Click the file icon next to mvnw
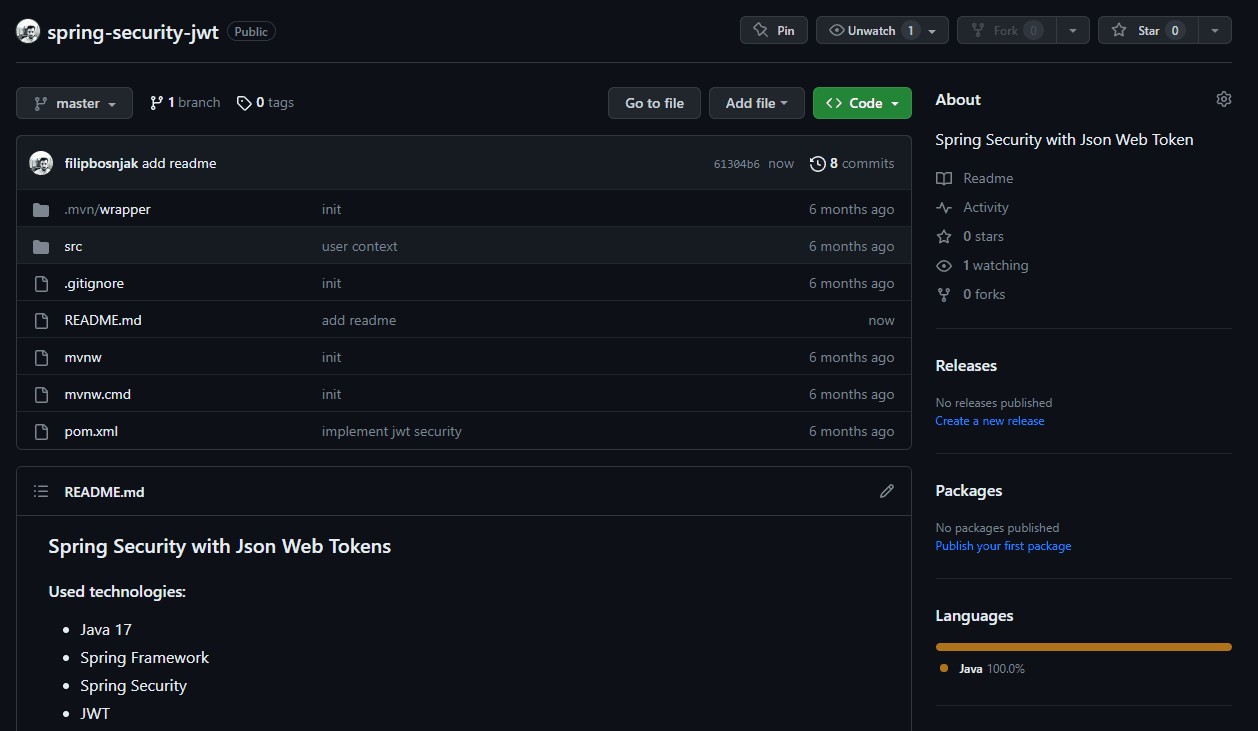This screenshot has width=1258, height=731. point(41,357)
